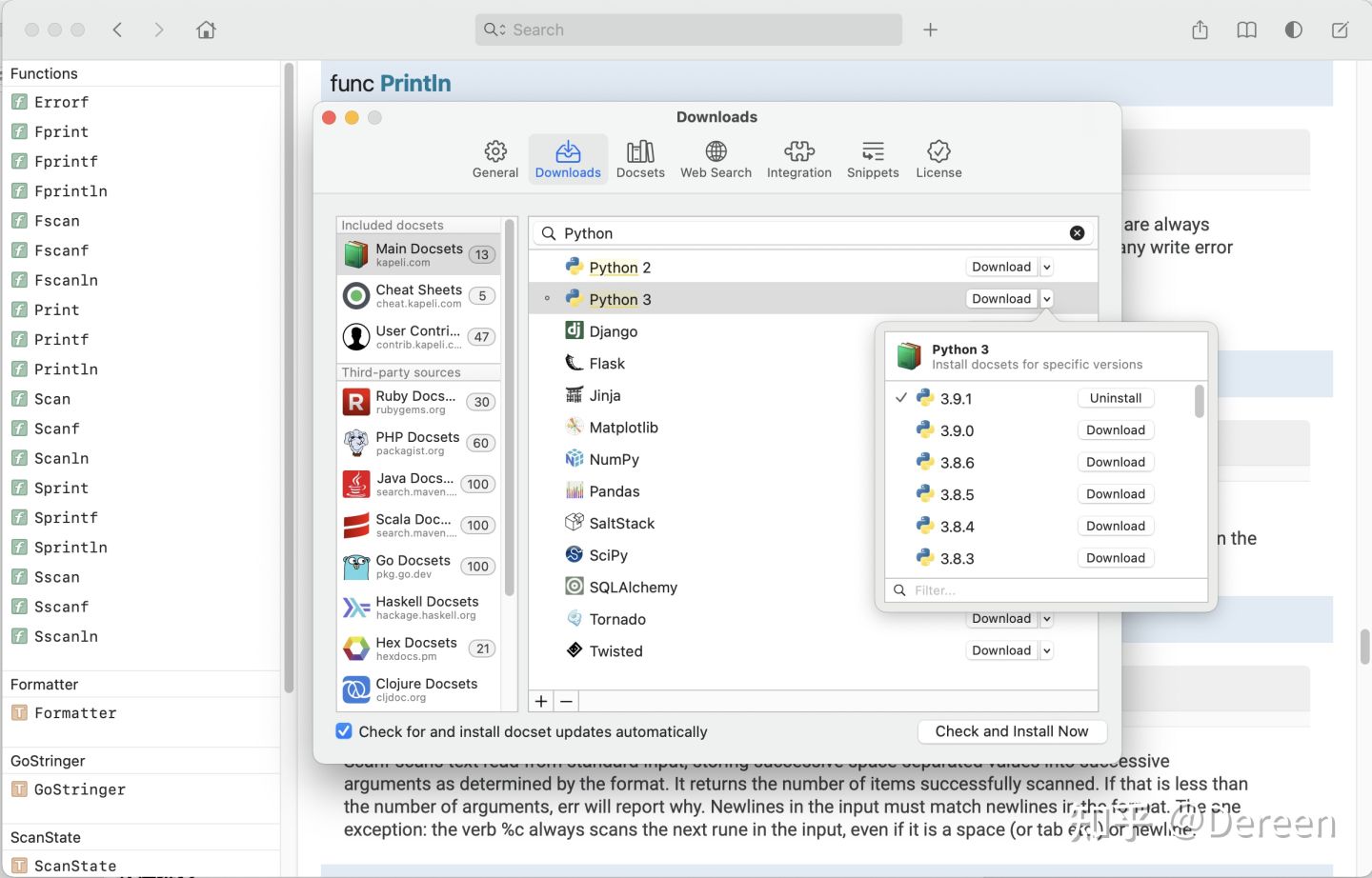Open the Snippets tab
Screen dimensions: 1372x878
tap(873, 159)
